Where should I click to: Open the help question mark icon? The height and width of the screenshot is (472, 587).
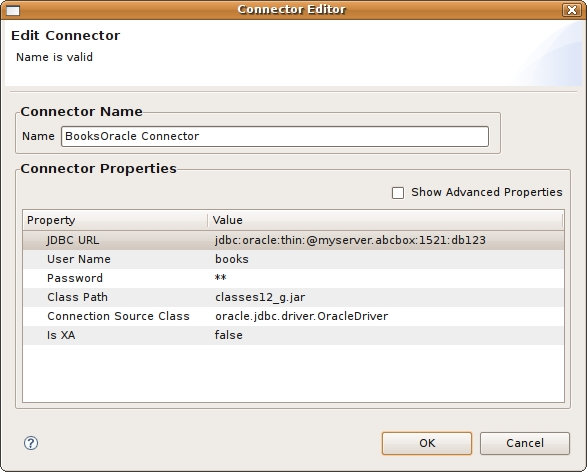coord(31,443)
